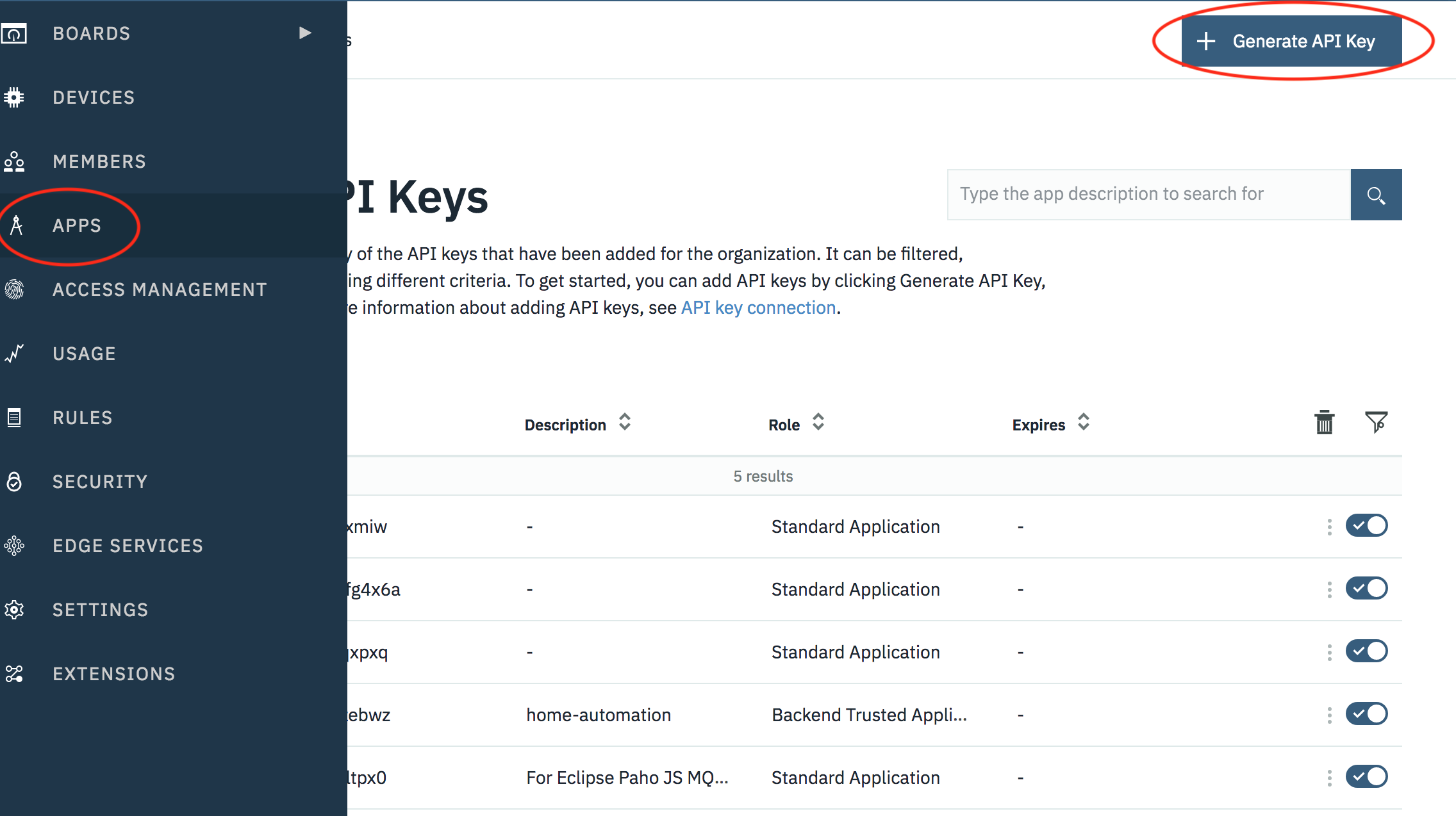Sort by the Description column arrows

click(x=625, y=423)
